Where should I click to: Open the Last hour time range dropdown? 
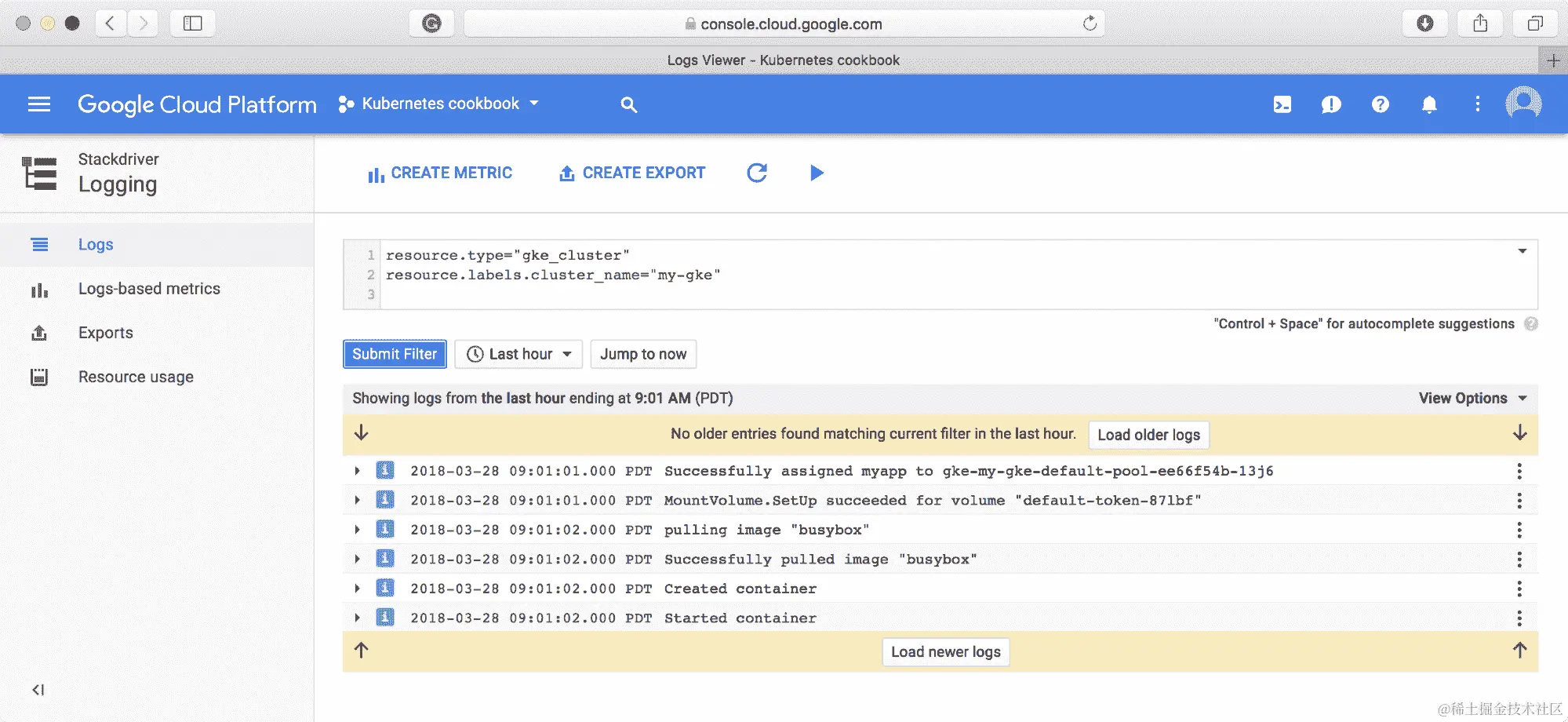(x=519, y=354)
